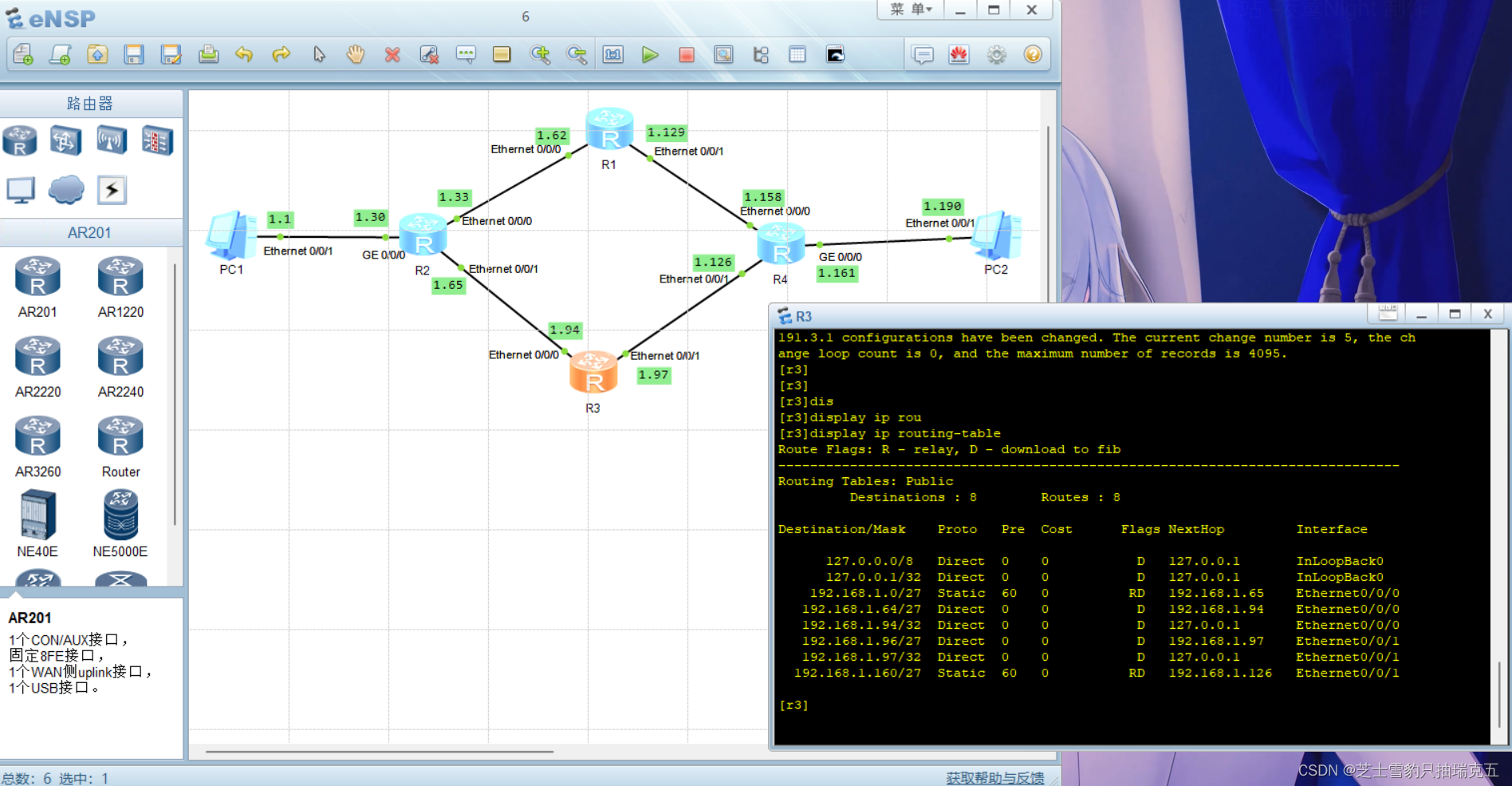Pick the generic Router model
The image size is (1512, 786).
coord(120,447)
